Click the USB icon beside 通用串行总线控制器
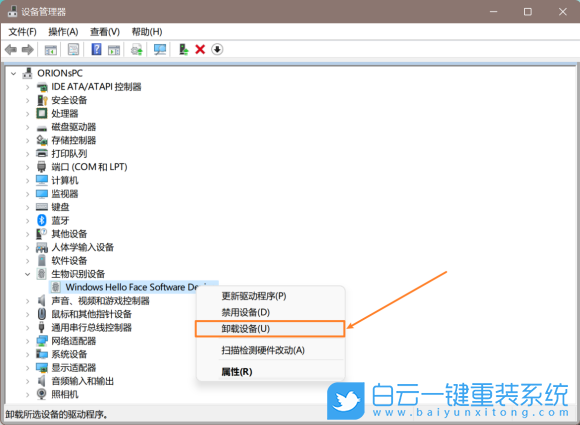The height and width of the screenshot is (425, 580). [42, 327]
